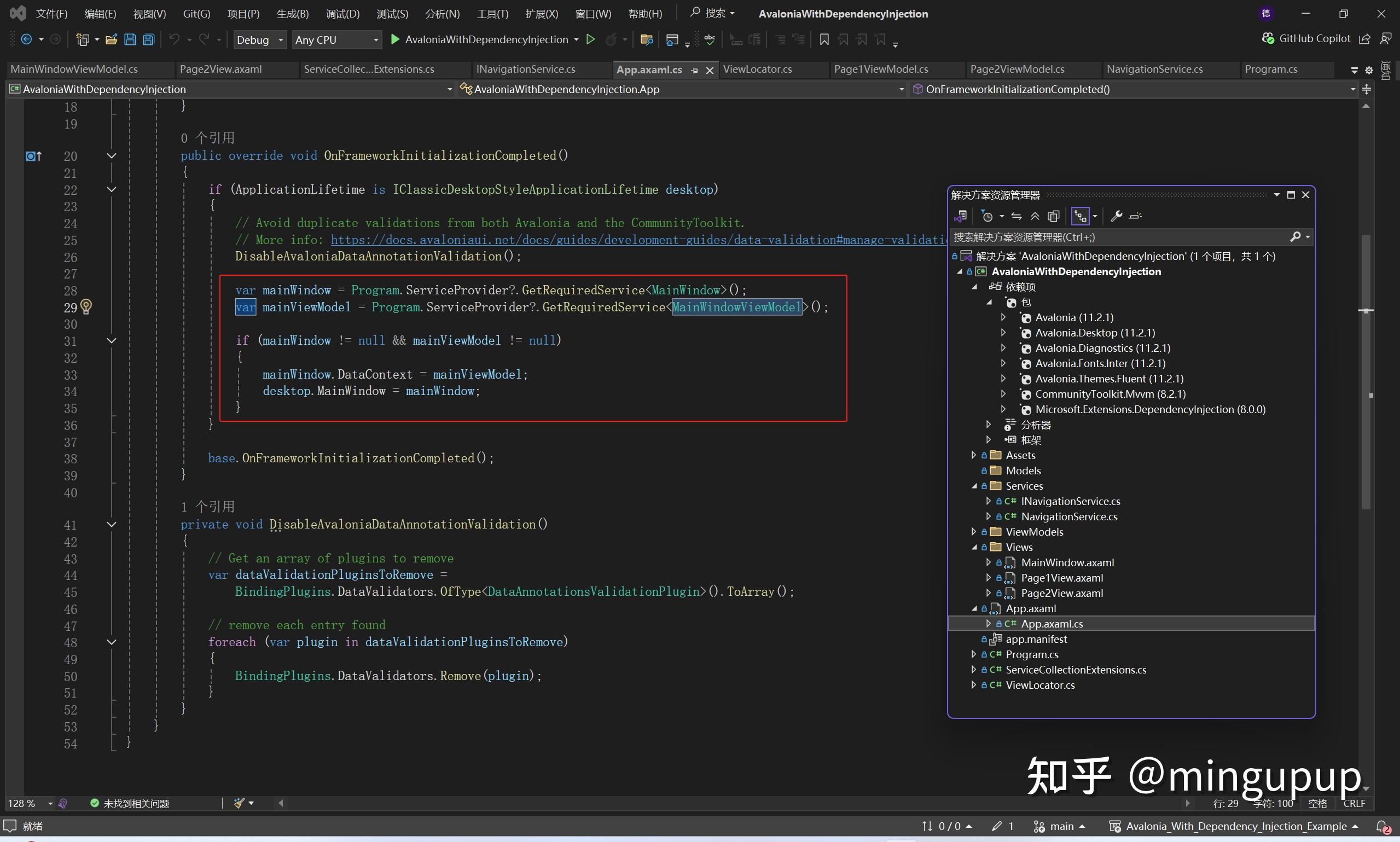Click the main branch status bar button
The width and height of the screenshot is (1400, 842).
coord(1060,826)
